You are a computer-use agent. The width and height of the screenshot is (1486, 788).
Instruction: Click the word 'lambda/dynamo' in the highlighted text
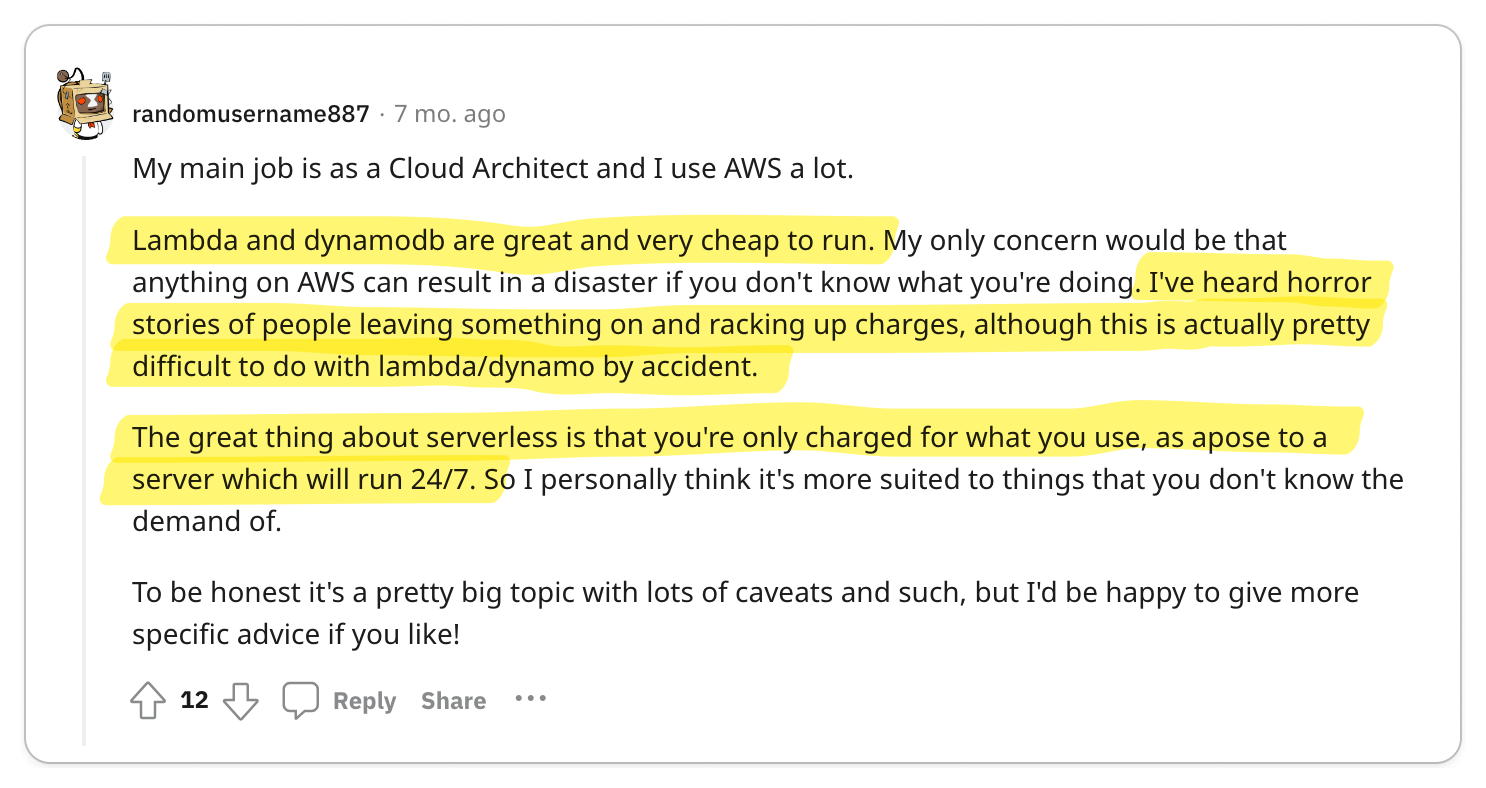[x=486, y=367]
